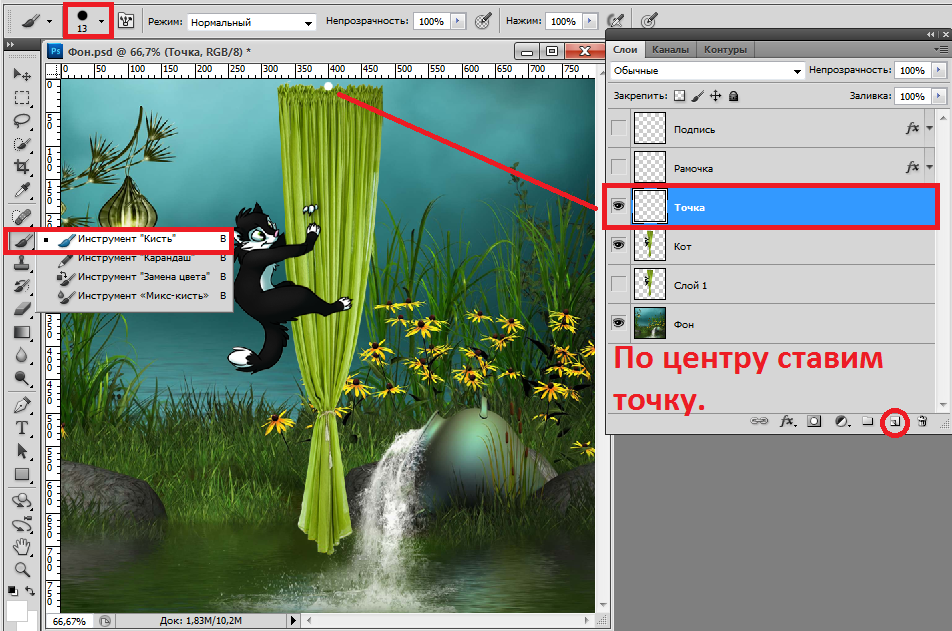Create a new layer group

[868, 421]
